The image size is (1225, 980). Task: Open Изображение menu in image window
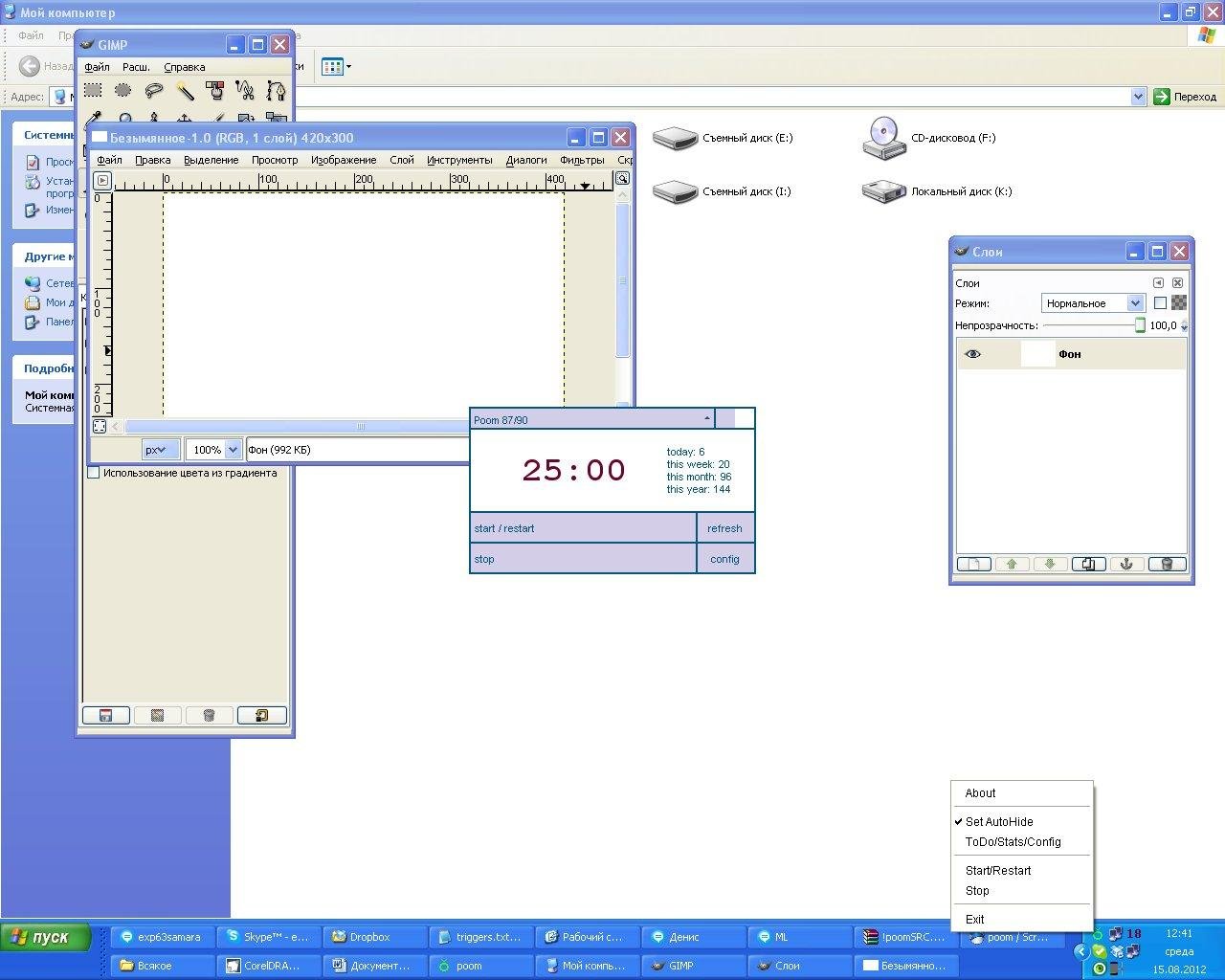coord(344,160)
